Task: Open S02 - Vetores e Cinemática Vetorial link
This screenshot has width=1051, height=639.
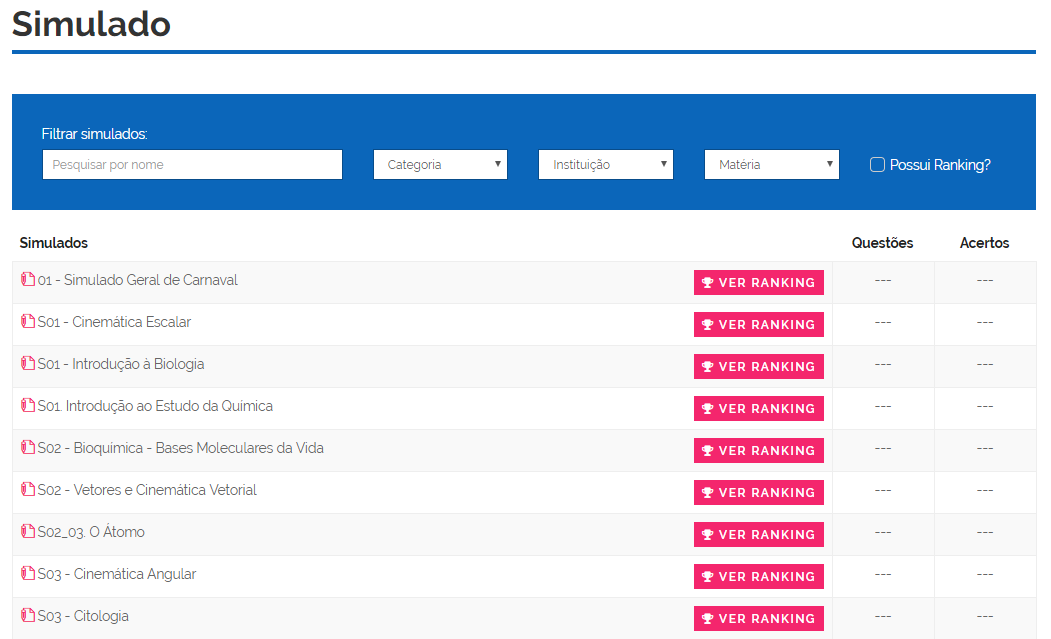Action: [x=147, y=490]
